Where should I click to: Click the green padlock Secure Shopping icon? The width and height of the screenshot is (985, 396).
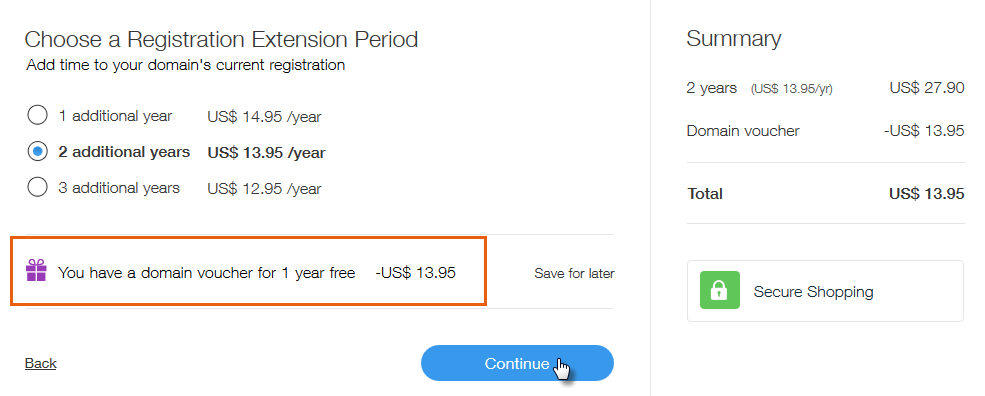[719, 290]
